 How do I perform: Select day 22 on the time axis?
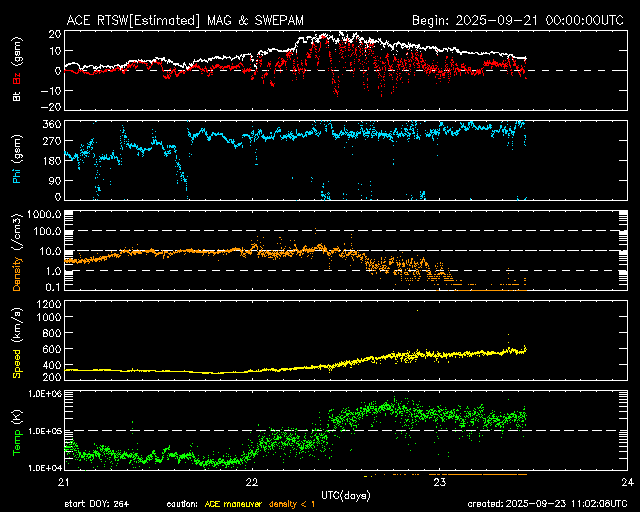coord(251,481)
